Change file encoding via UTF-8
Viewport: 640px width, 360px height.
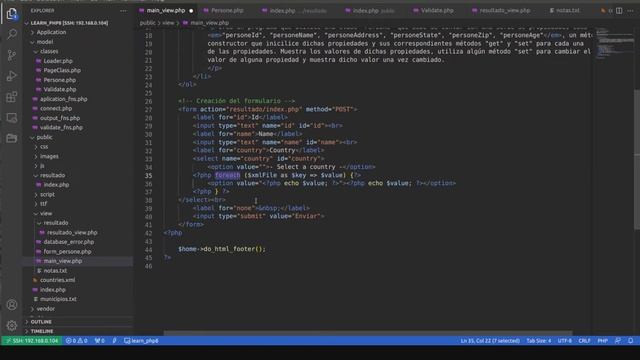[x=564, y=340]
